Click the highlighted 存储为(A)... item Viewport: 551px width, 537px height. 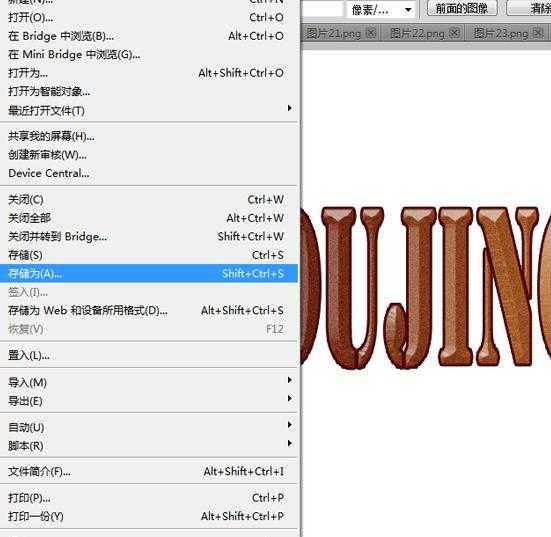coord(149,273)
